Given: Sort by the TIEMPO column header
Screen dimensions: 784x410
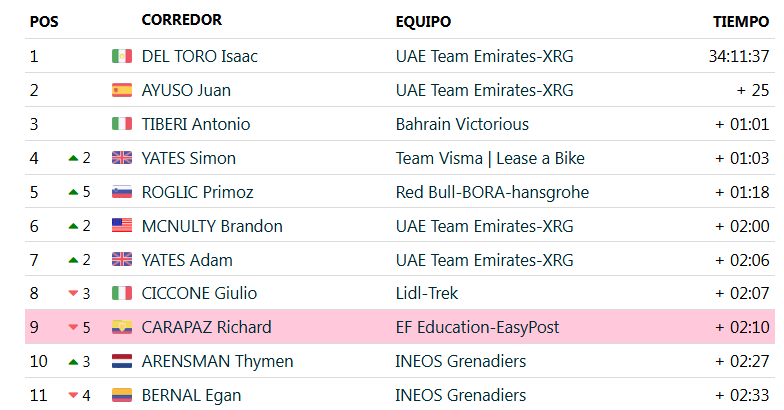Looking at the screenshot, I should click(741, 22).
